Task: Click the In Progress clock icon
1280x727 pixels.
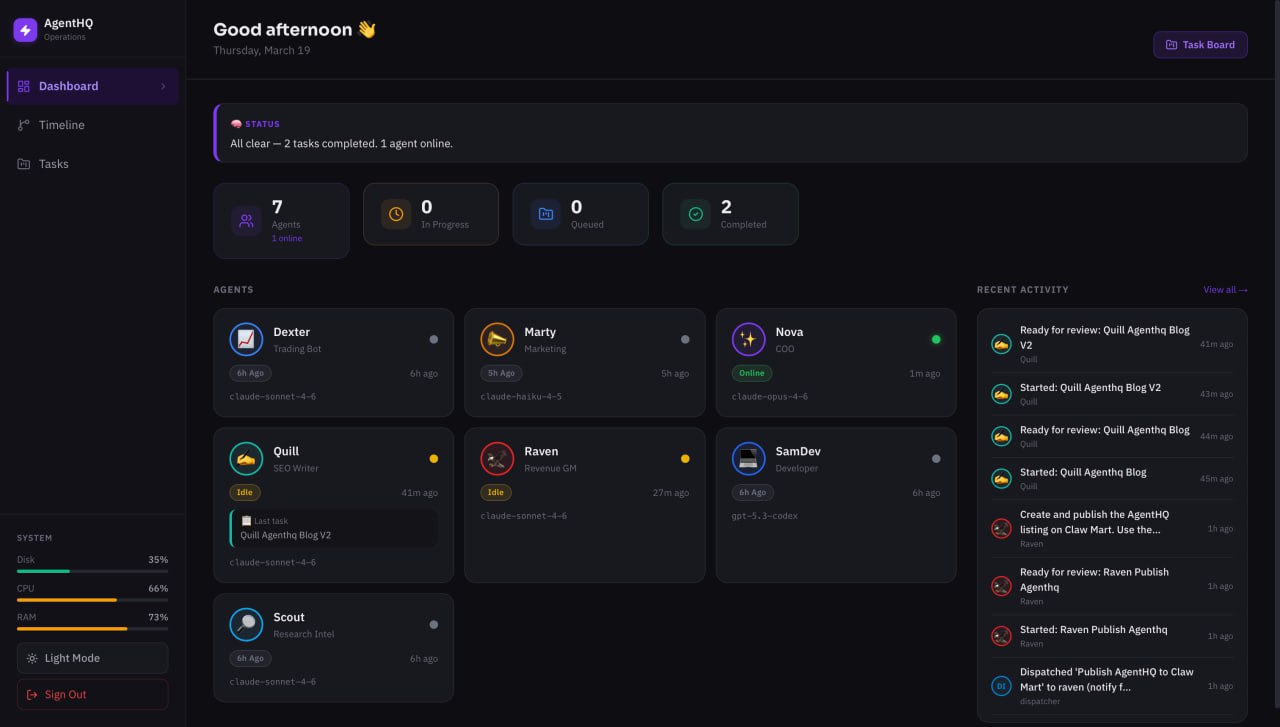Action: [x=395, y=213]
